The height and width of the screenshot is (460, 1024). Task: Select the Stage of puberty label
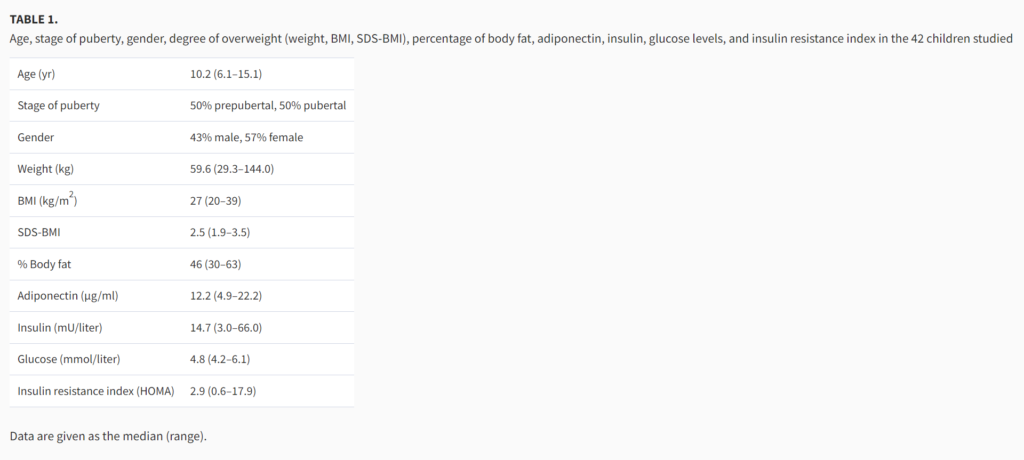pos(58,105)
